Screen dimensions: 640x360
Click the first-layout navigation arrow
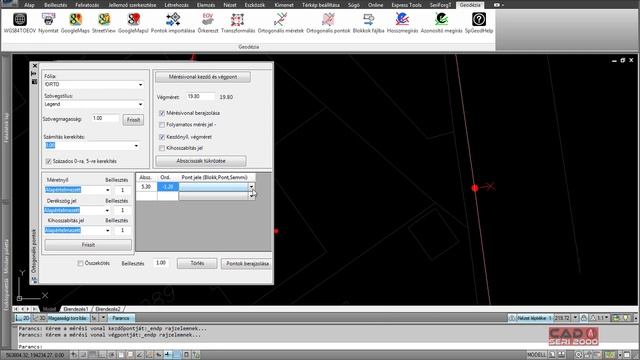(x=16, y=309)
